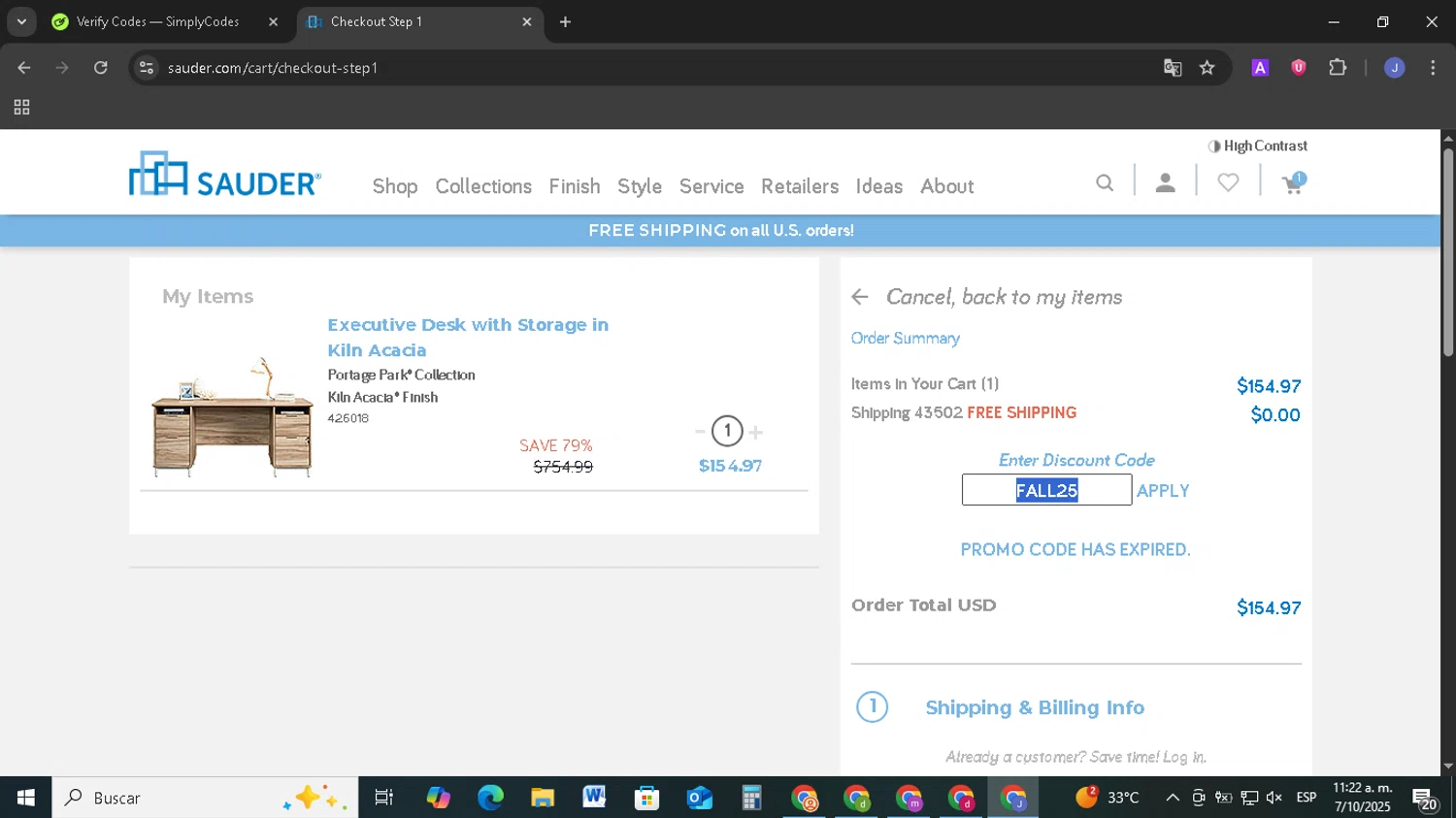Image resolution: width=1456 pixels, height=818 pixels.
Task: Click the Order Summary link
Action: point(905,339)
